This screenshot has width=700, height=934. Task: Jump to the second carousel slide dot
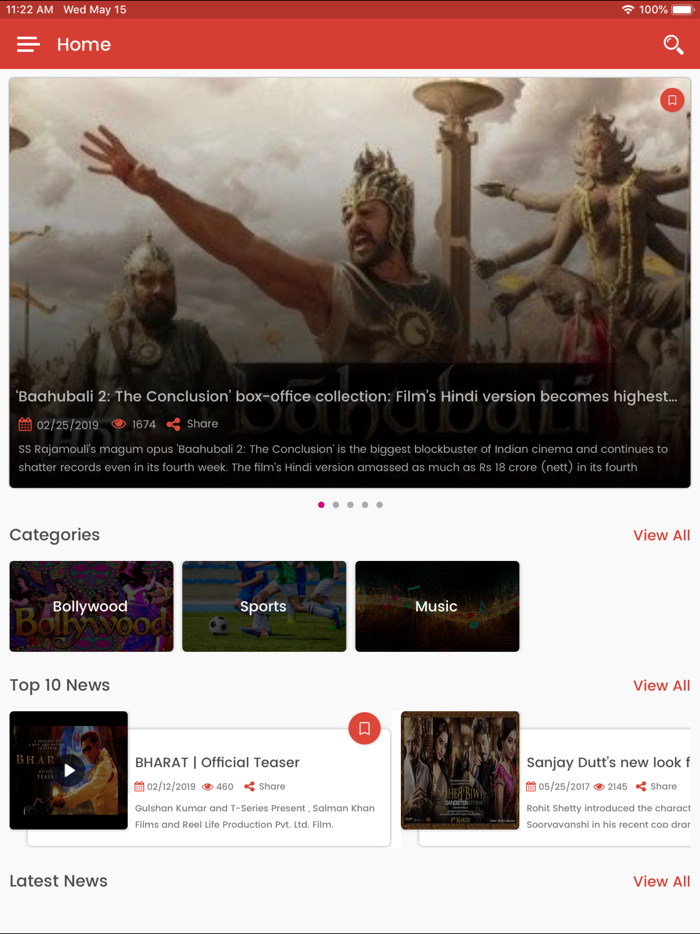pos(336,505)
